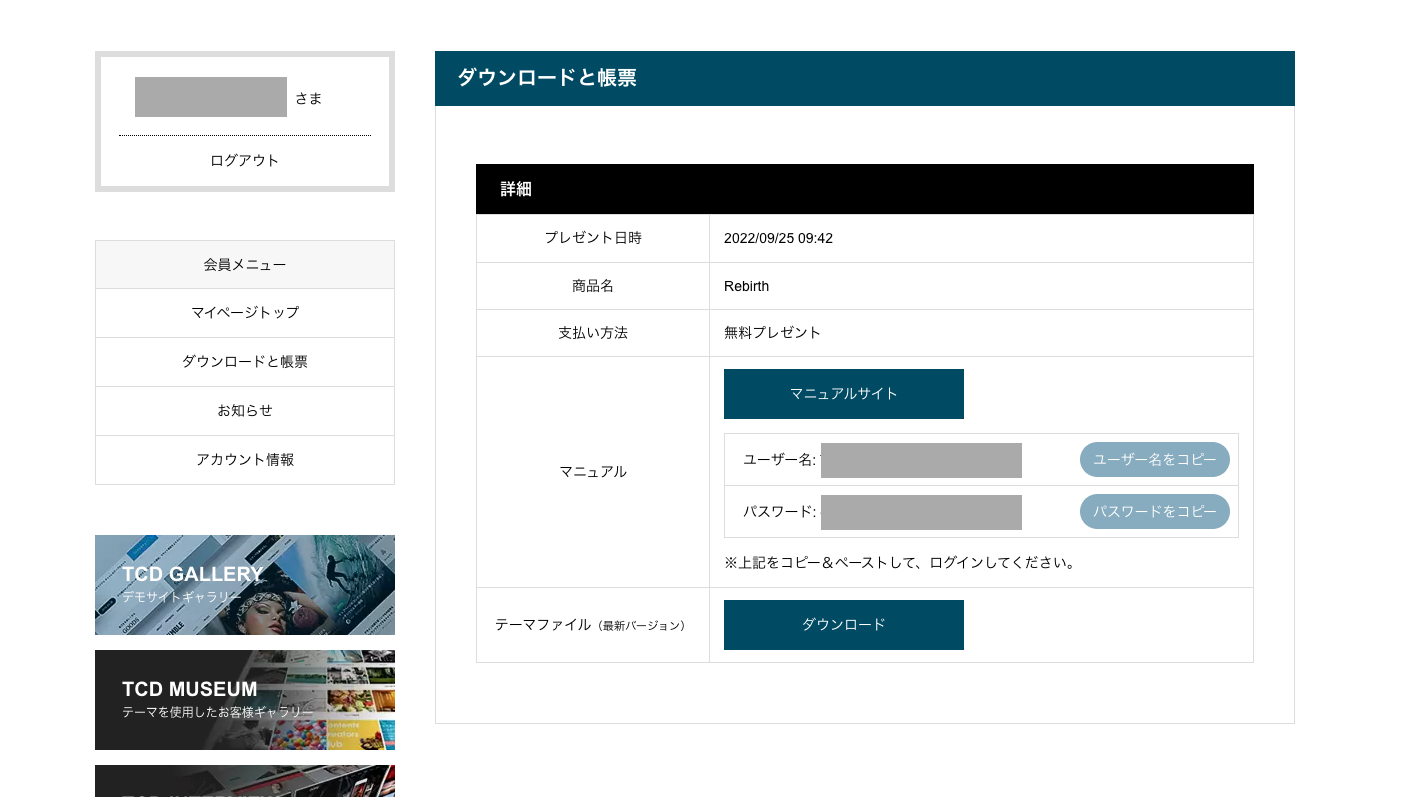The width and height of the screenshot is (1409, 797).
Task: Click the copy-paste login note text
Action: click(901, 563)
